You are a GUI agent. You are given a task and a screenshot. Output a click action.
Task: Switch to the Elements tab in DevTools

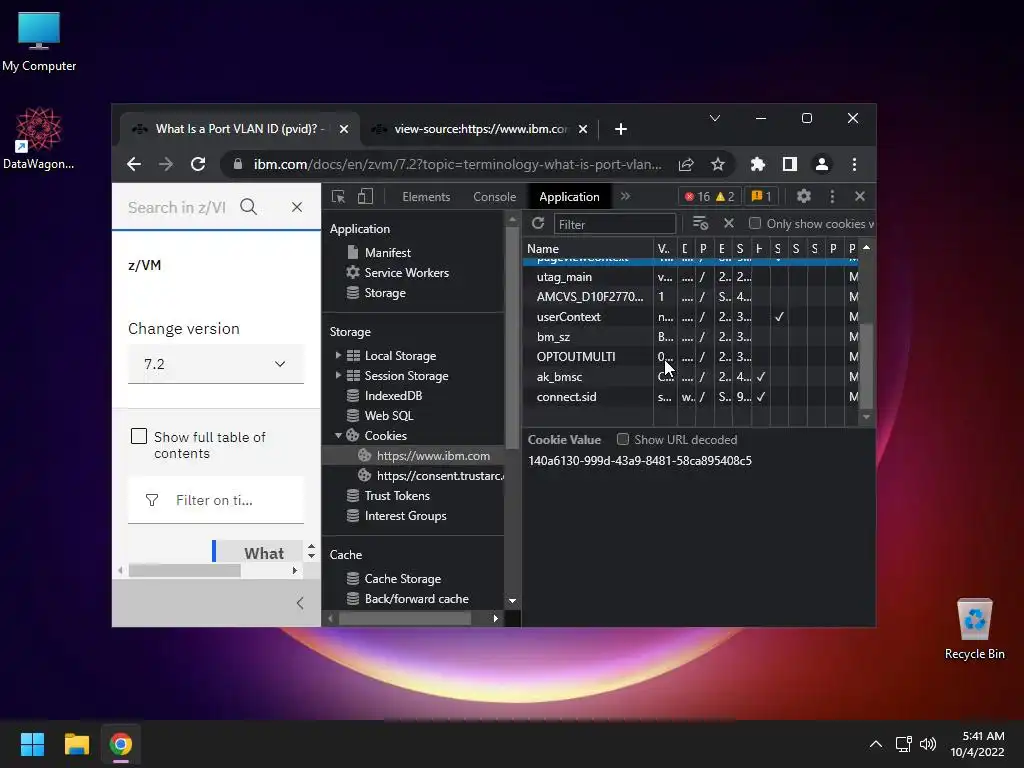click(426, 197)
